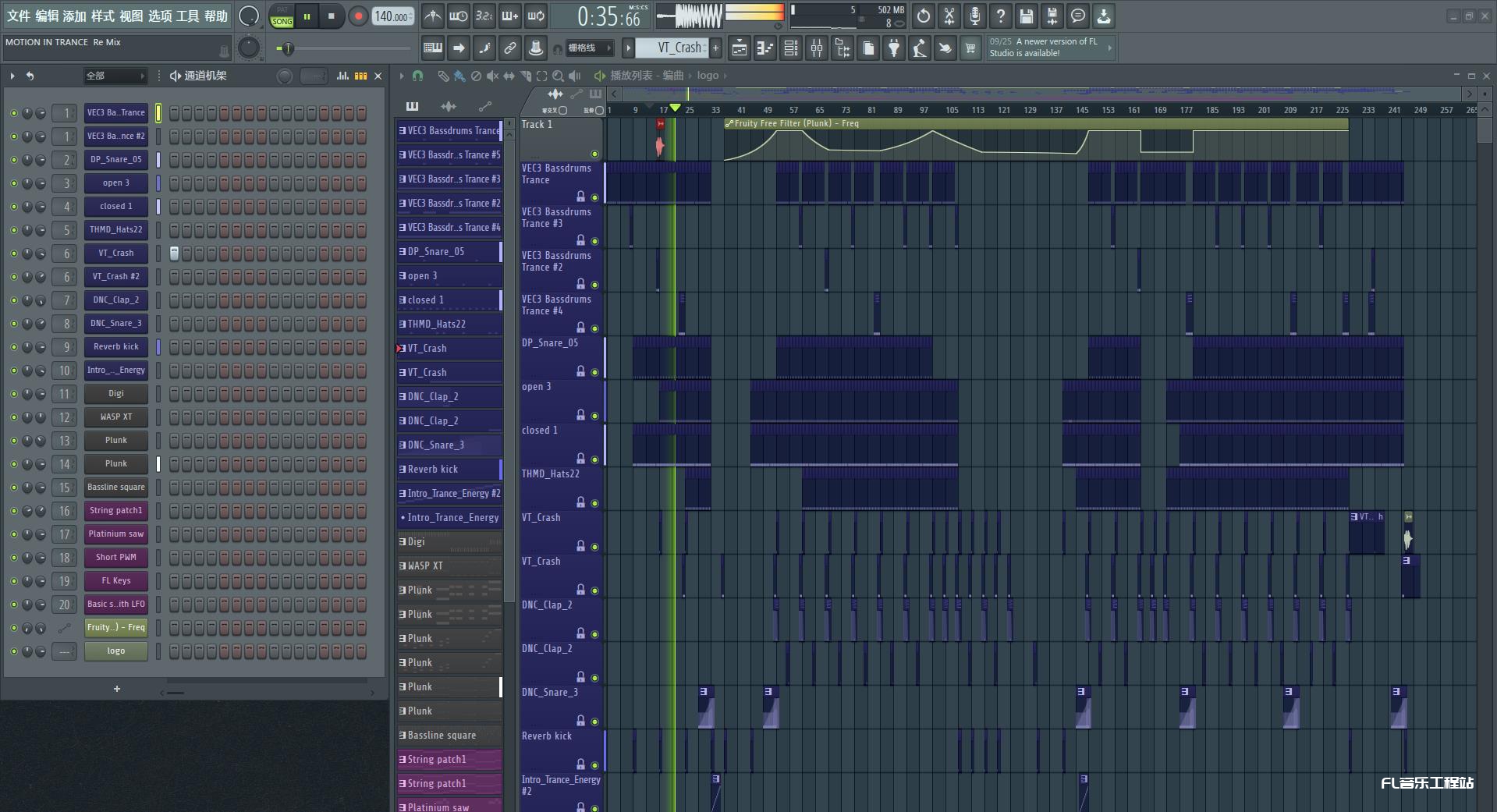
Task: Open the 样式 menu
Action: click(103, 16)
